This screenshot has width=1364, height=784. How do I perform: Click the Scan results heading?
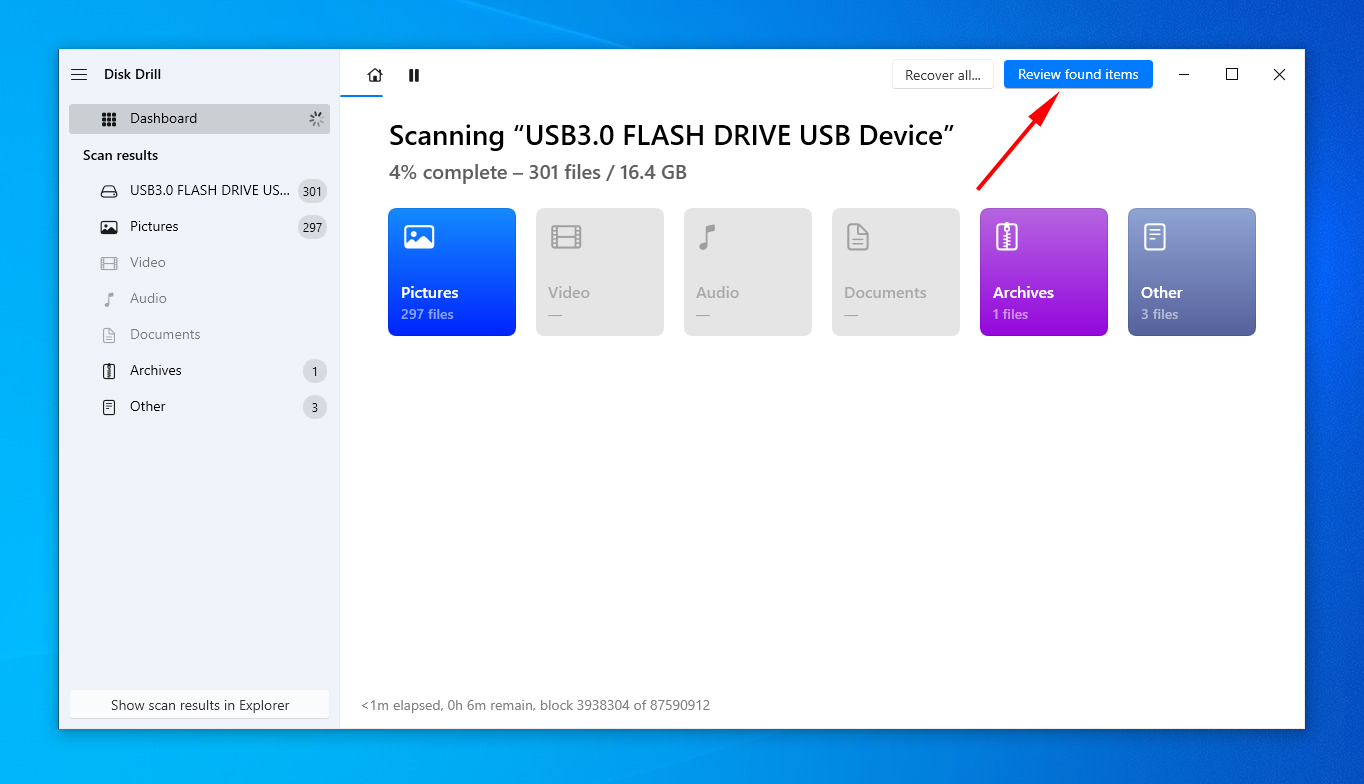tap(120, 155)
